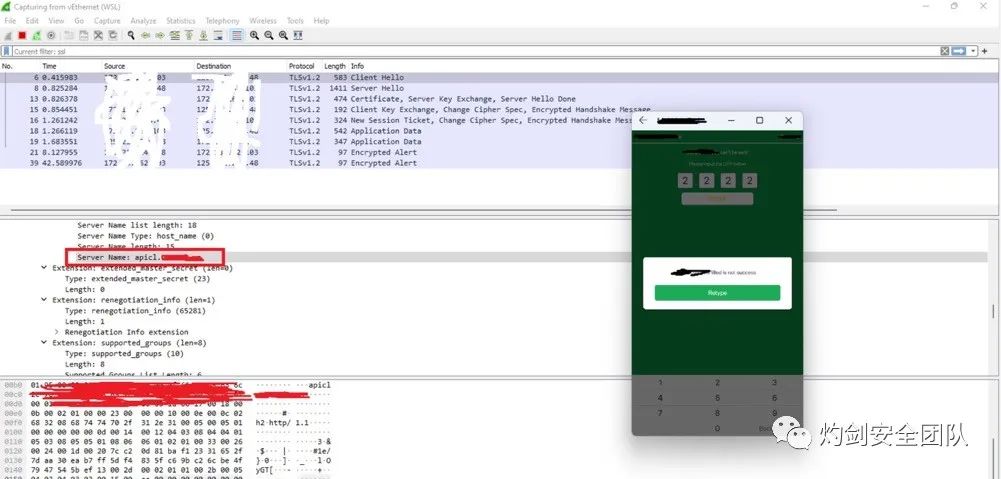The image size is (1001, 479).
Task: Sort packets by the Protocol column header
Action: pyautogui.click(x=301, y=66)
